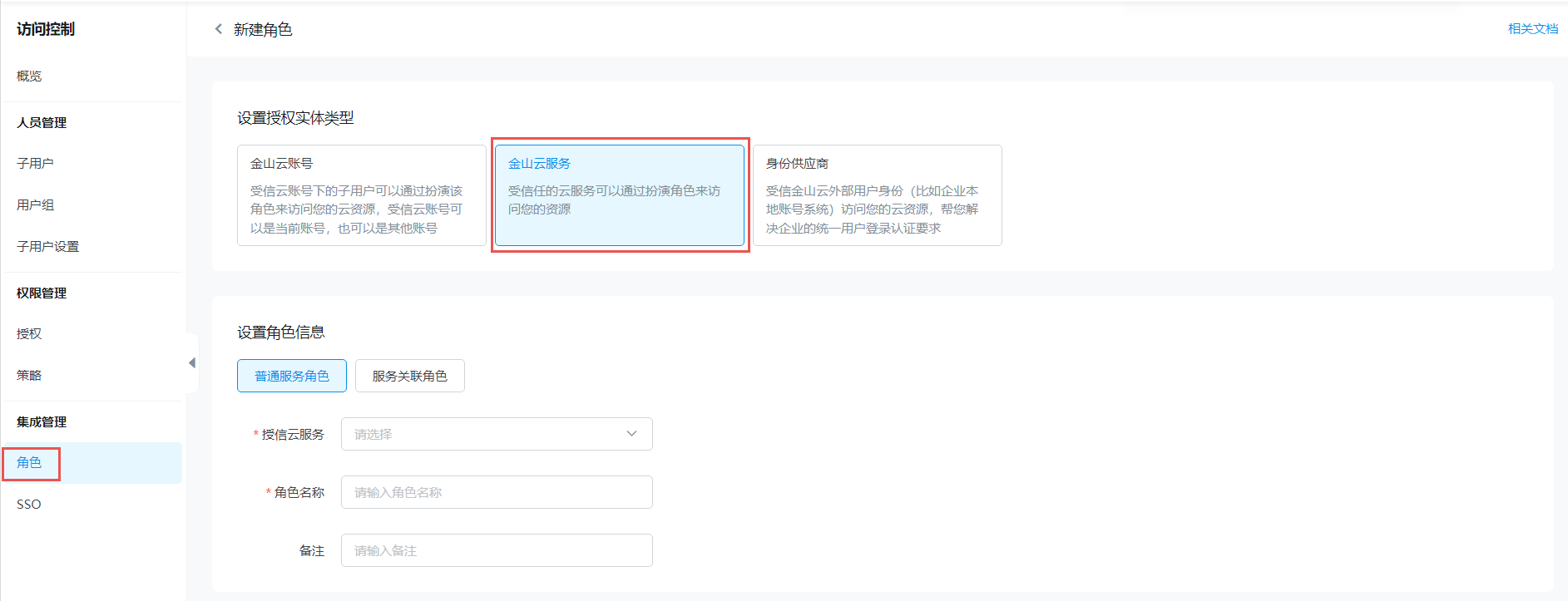
Task: Focus the 角色名称 input field
Action: click(x=497, y=492)
